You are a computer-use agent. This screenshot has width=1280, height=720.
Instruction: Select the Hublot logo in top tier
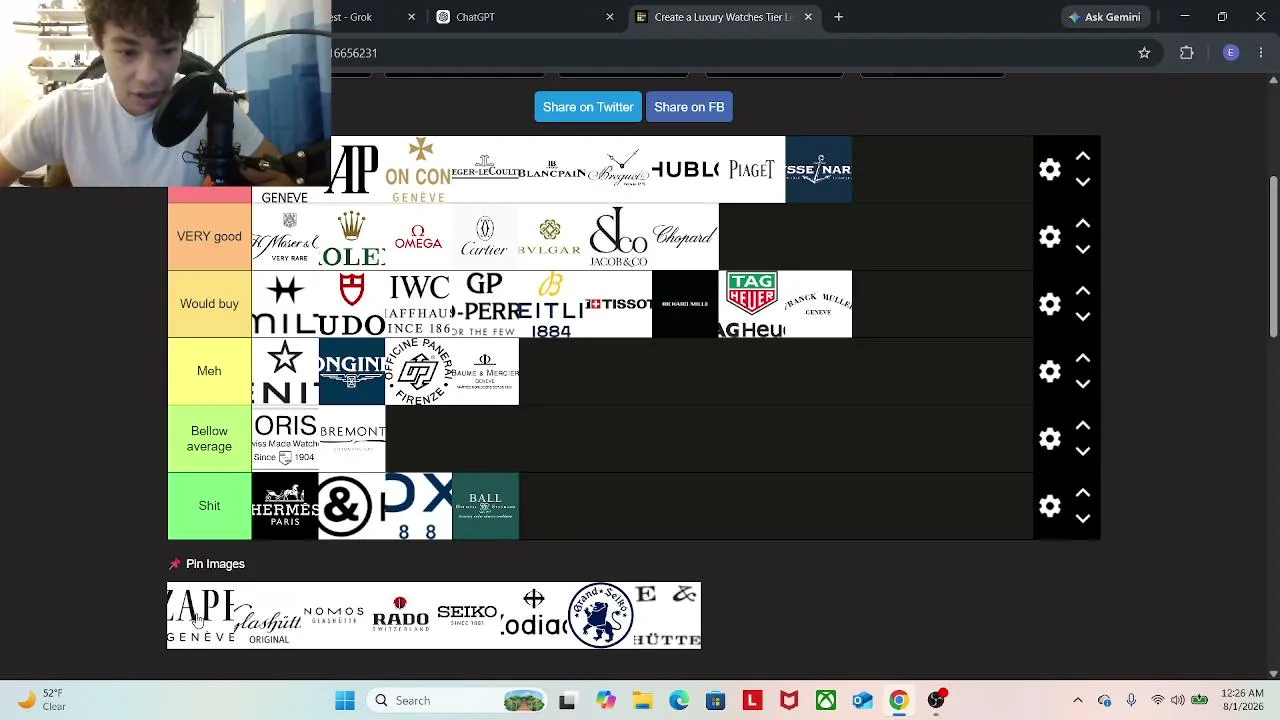685,170
